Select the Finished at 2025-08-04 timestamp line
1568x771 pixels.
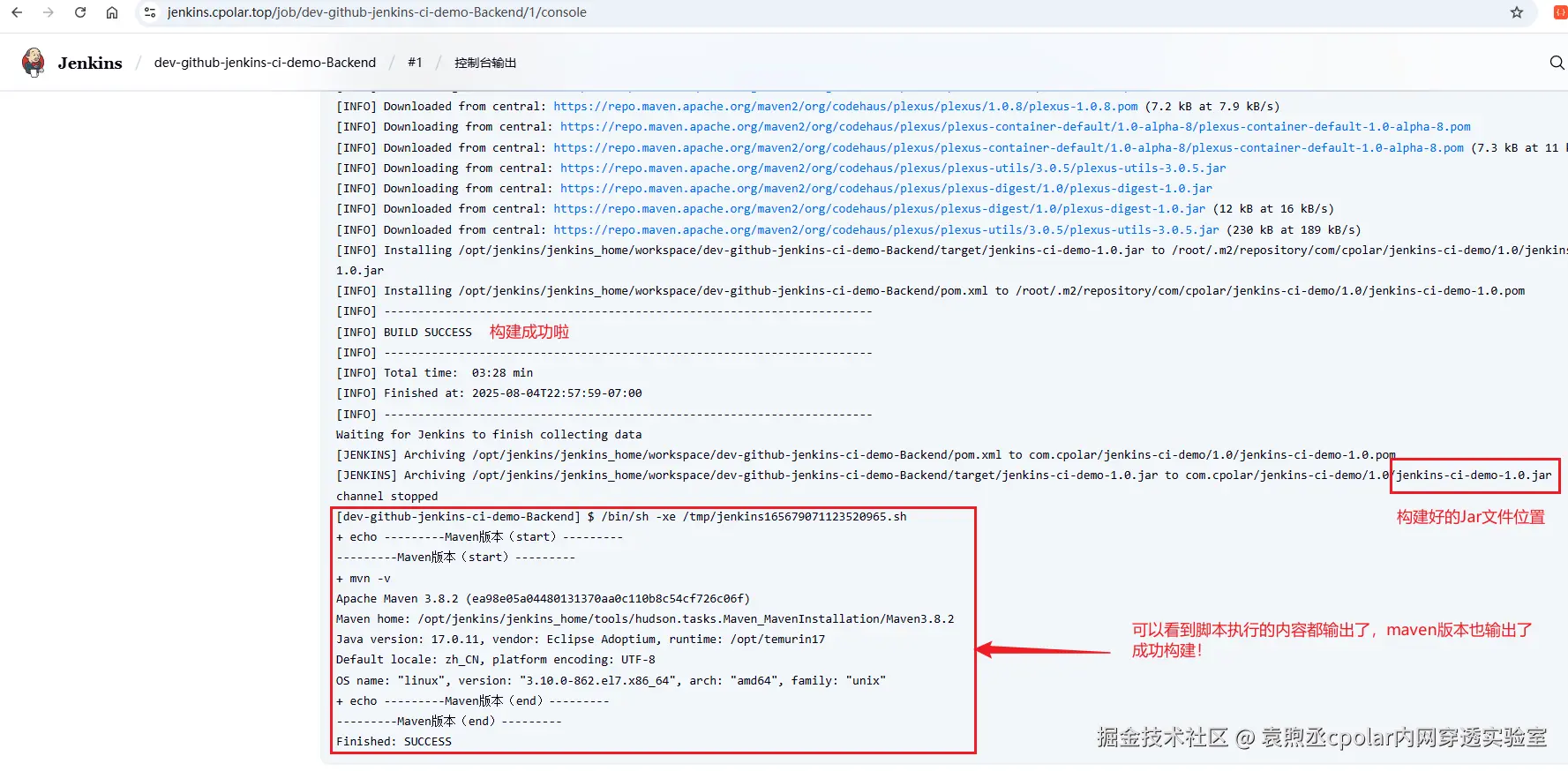pos(489,393)
